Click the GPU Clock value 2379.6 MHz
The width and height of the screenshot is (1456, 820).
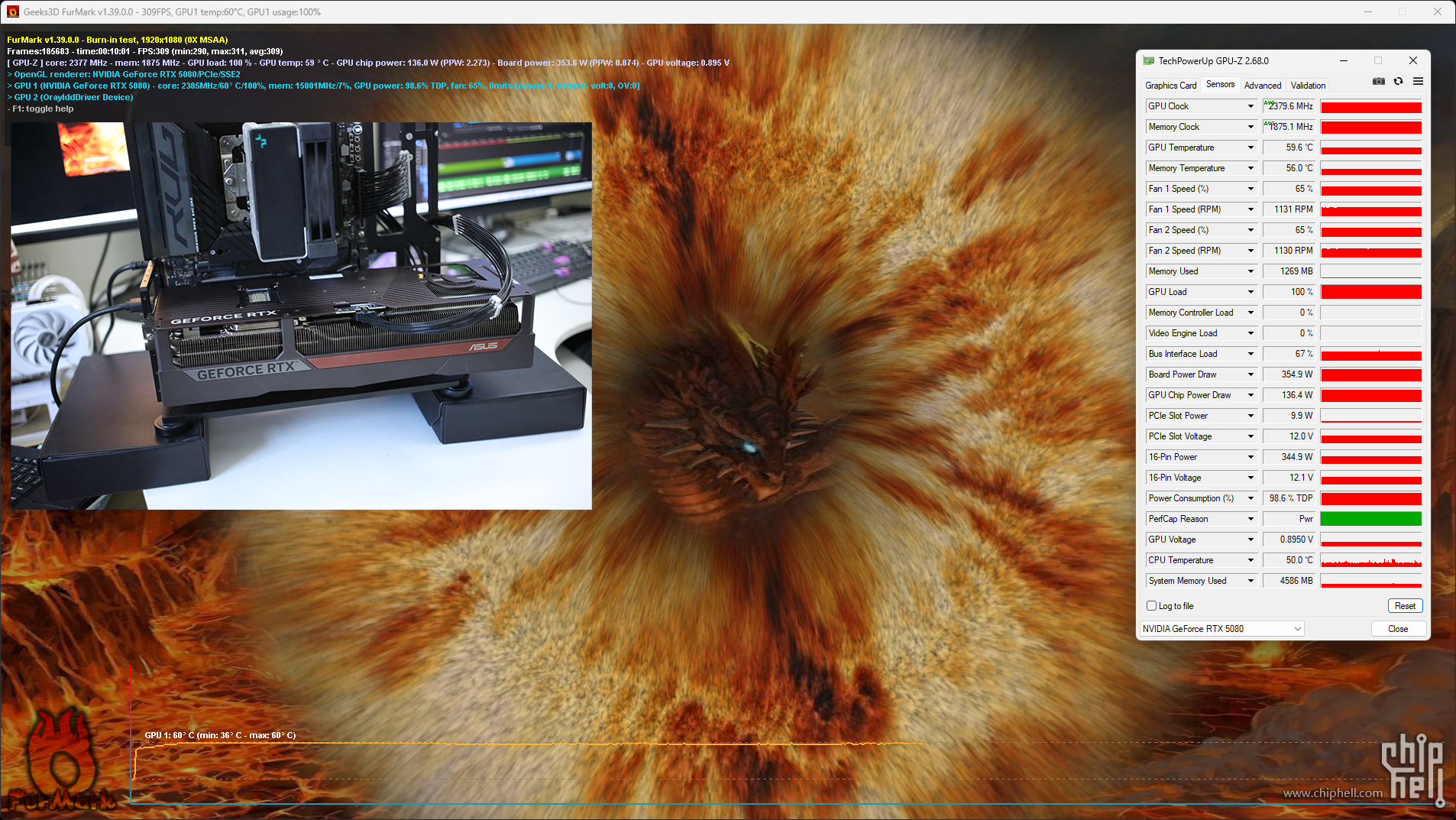pyautogui.click(x=1289, y=106)
